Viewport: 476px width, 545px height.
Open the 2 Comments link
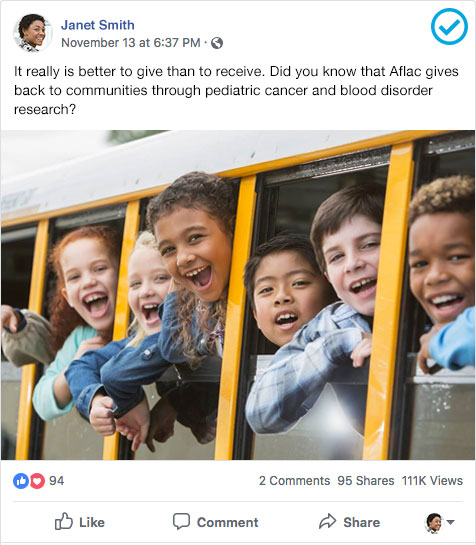(294, 481)
